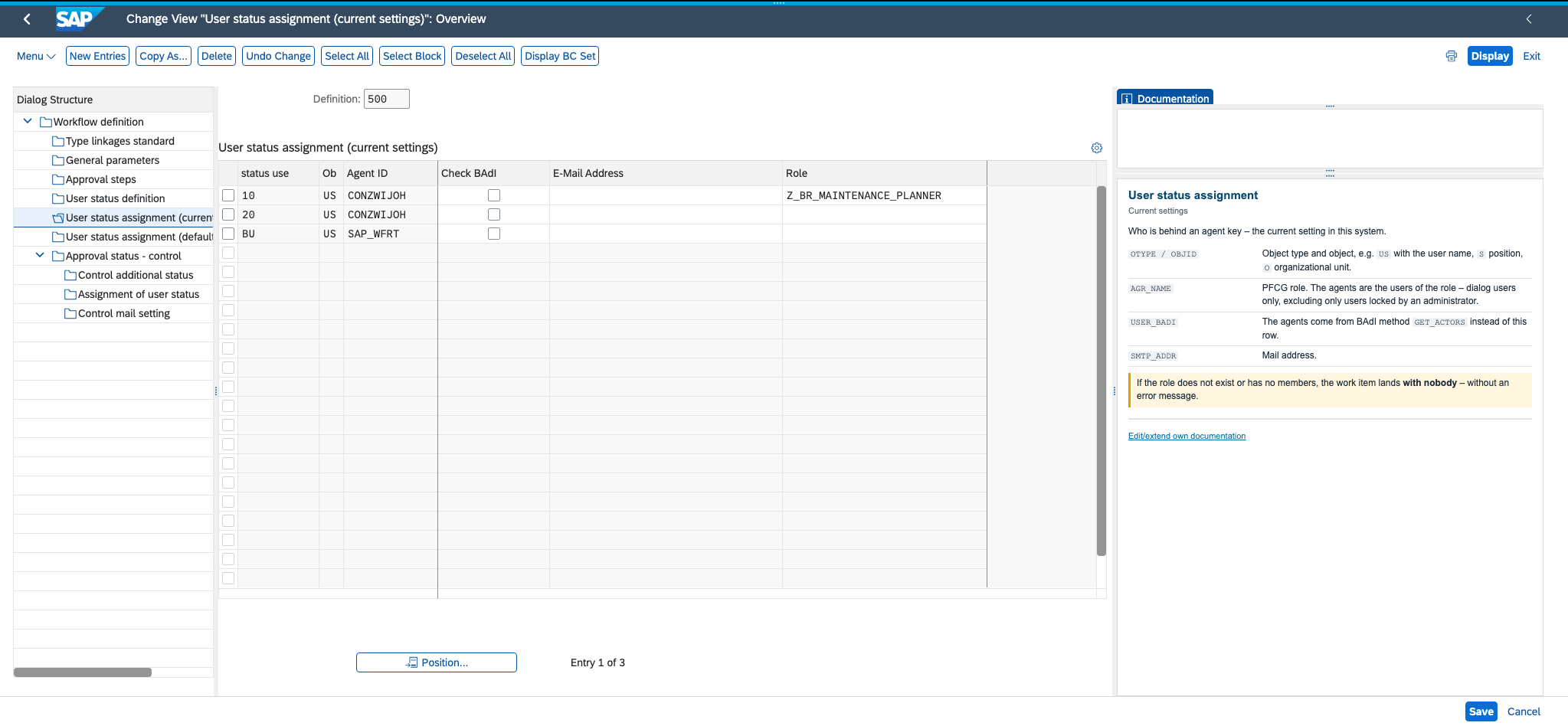Click the Display button

point(1490,56)
